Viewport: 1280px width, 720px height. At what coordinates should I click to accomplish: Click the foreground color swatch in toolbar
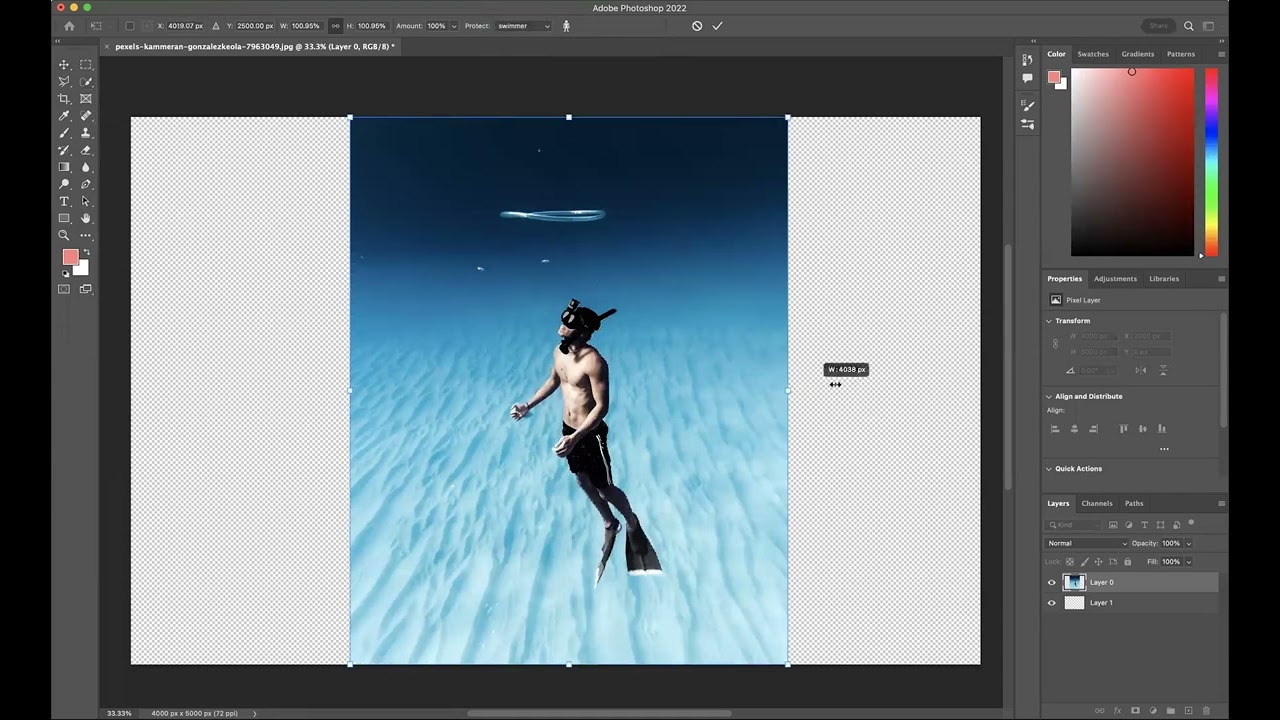[70, 257]
